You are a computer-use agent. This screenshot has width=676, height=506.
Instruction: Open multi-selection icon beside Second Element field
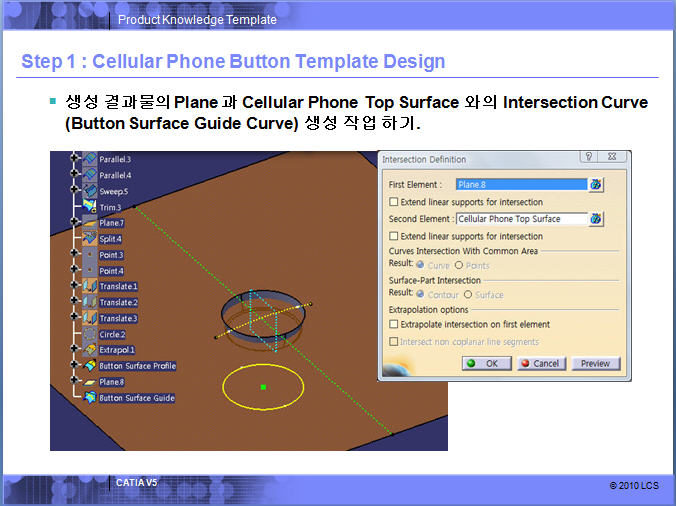[x=597, y=218]
